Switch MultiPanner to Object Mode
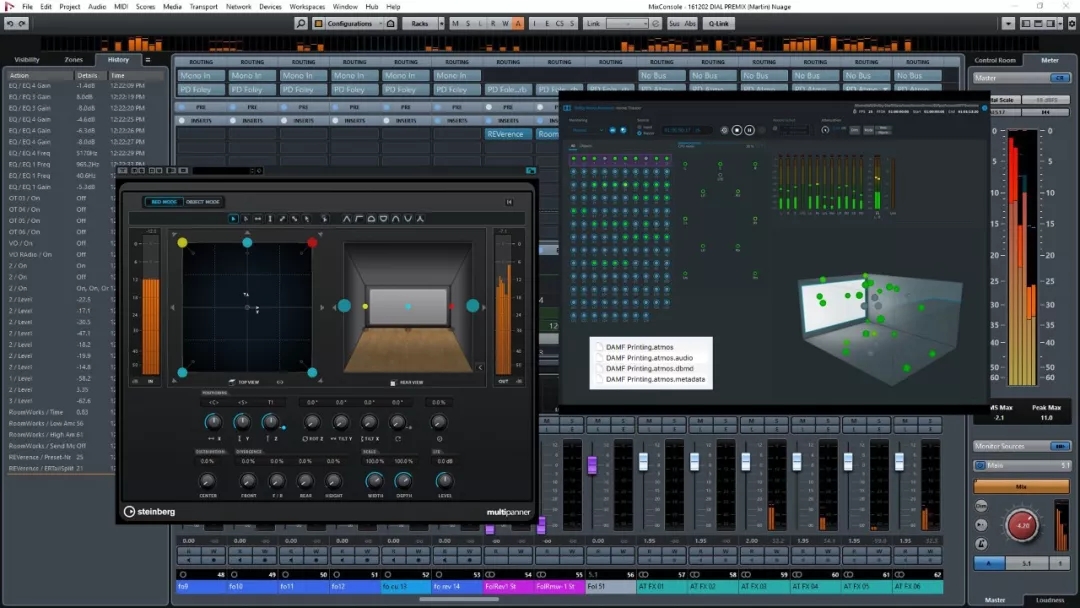 click(203, 201)
